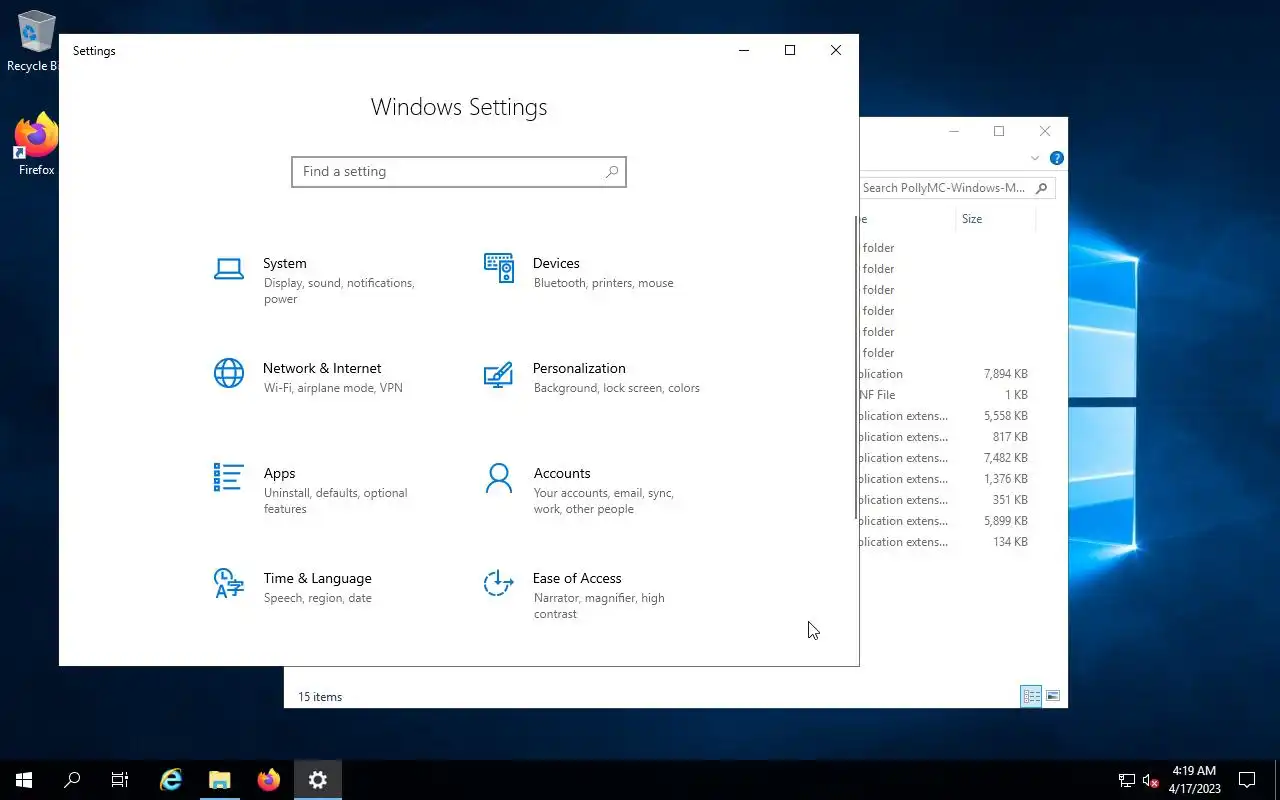
Task: Click the Search PollyMC-Windows box
Action: [x=957, y=188]
